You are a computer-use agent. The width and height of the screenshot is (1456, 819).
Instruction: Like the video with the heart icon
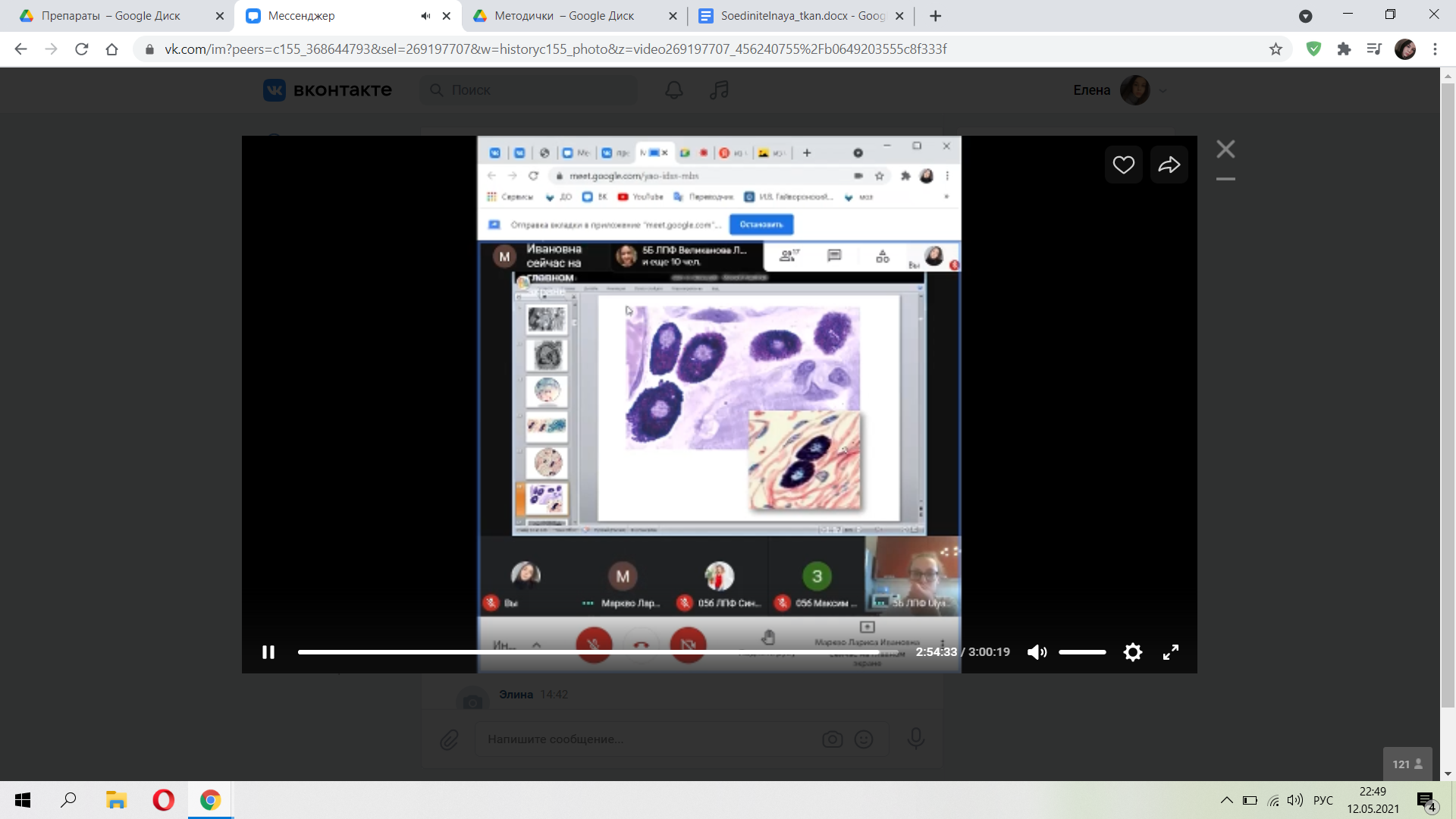(x=1124, y=165)
